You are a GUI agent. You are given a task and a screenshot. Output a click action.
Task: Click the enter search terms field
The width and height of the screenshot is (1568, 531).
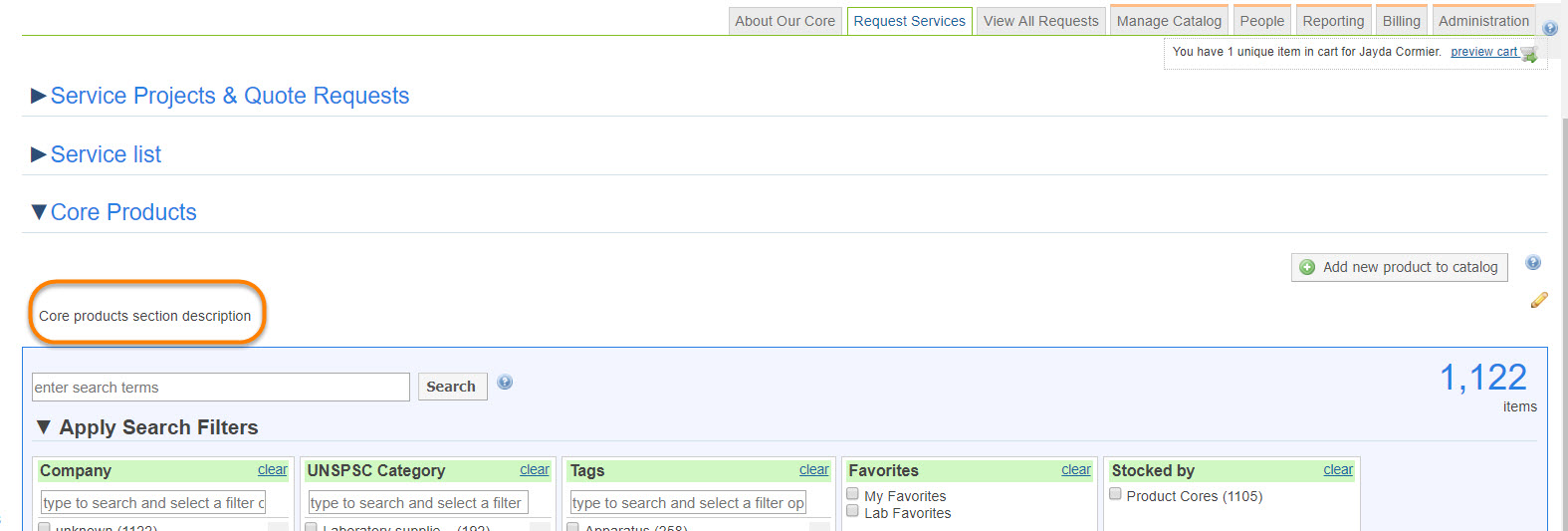coord(220,388)
